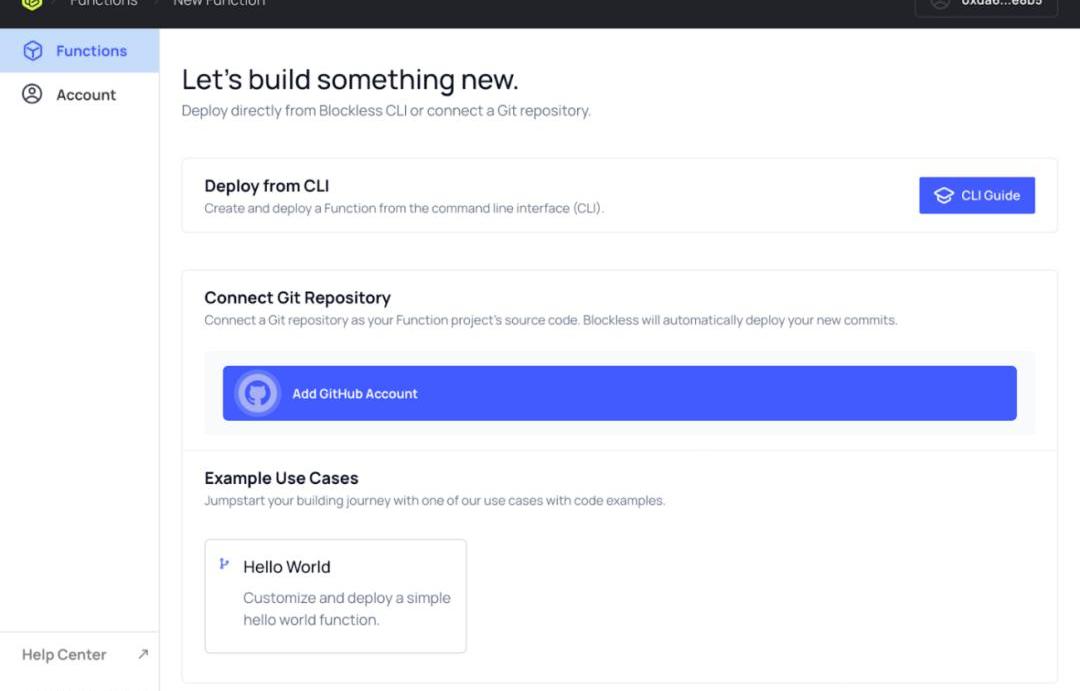Switch to Functions sidebar item label
1080x691 pixels.
pos(92,51)
